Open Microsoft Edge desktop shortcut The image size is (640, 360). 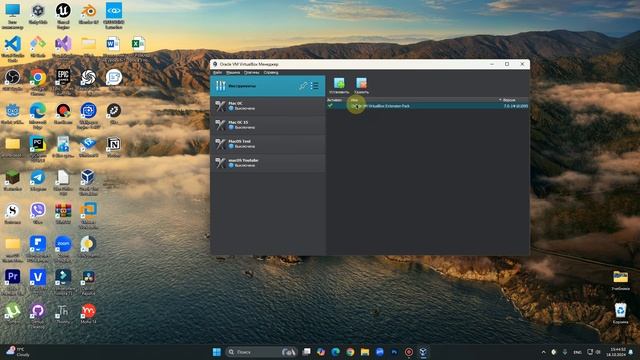tap(38, 115)
